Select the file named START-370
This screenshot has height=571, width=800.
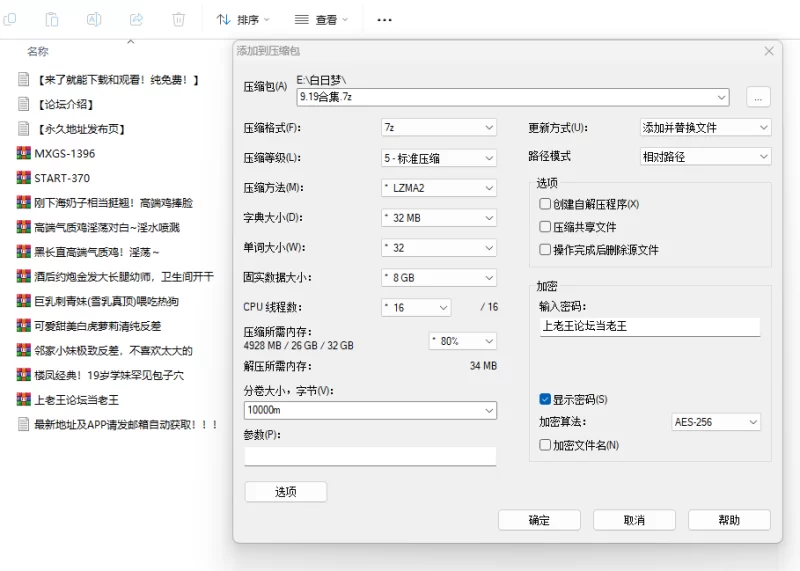[x=62, y=178]
